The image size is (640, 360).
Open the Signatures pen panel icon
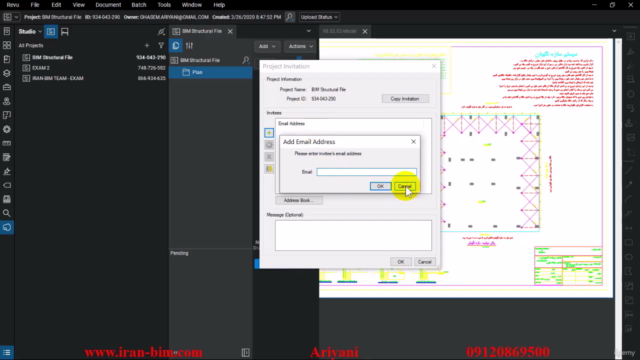coord(7,171)
